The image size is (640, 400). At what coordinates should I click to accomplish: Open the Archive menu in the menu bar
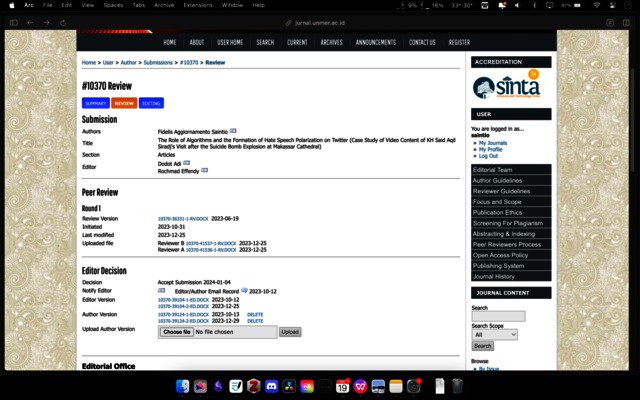click(x=163, y=5)
